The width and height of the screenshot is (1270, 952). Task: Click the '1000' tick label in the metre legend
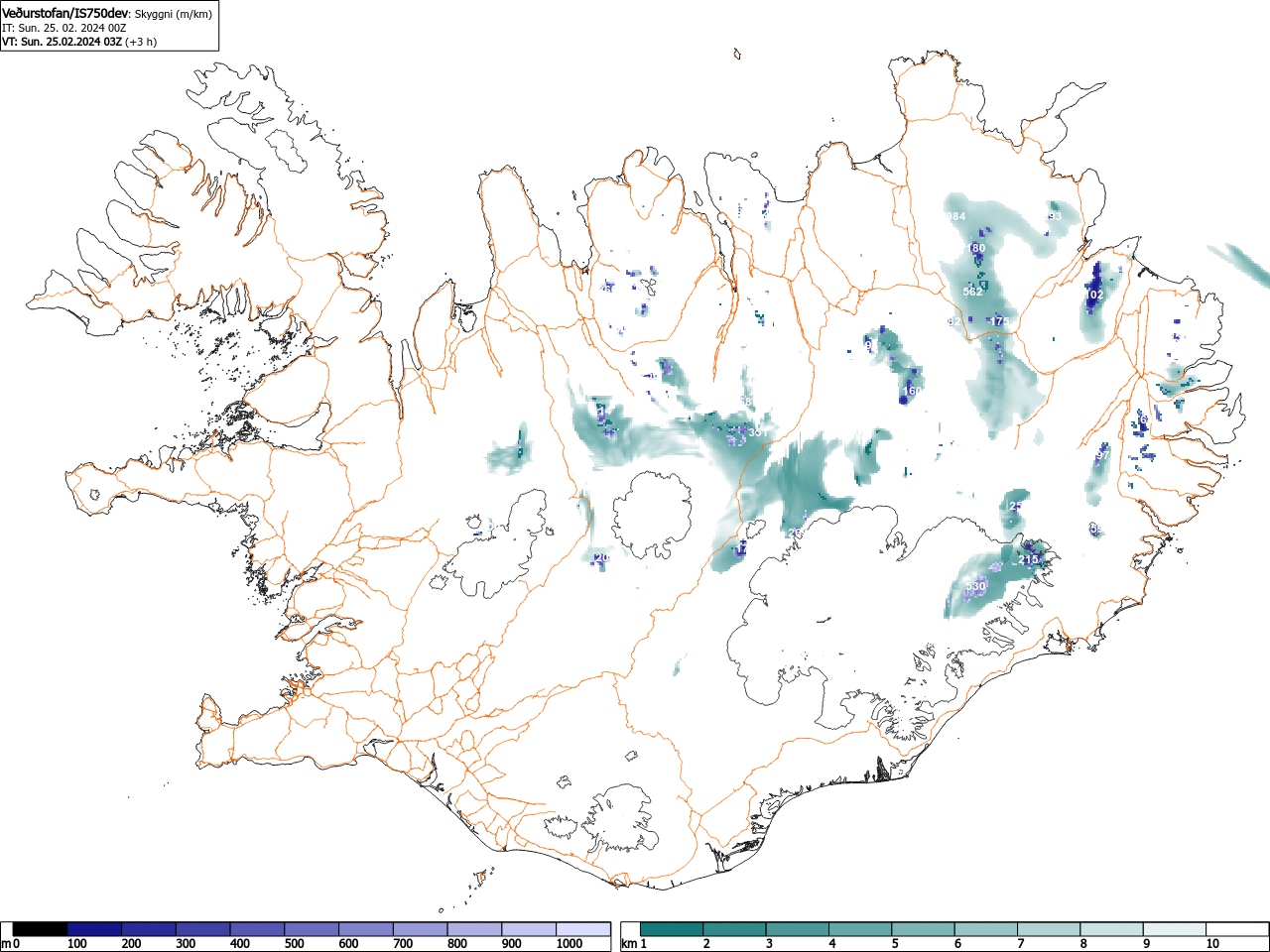pyautogui.click(x=570, y=944)
